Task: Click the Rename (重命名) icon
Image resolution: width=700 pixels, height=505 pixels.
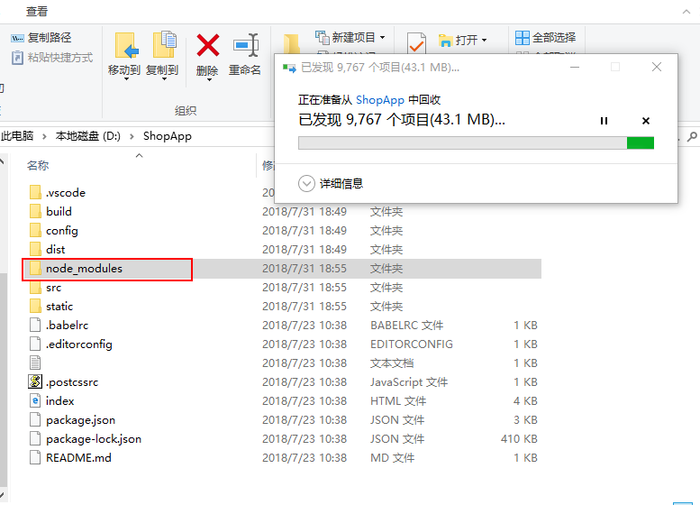Action: click(x=246, y=46)
